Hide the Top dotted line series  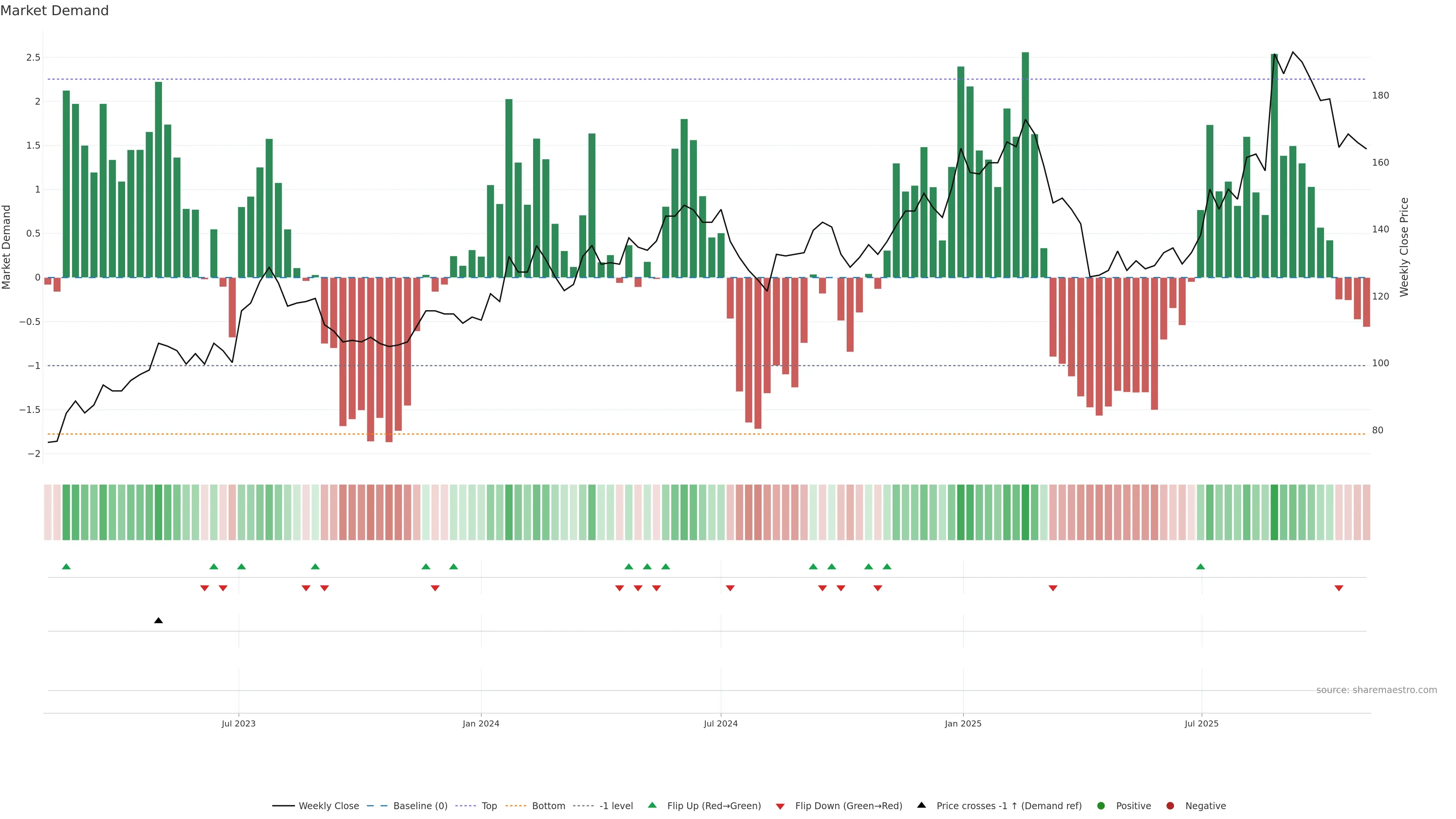(489, 806)
